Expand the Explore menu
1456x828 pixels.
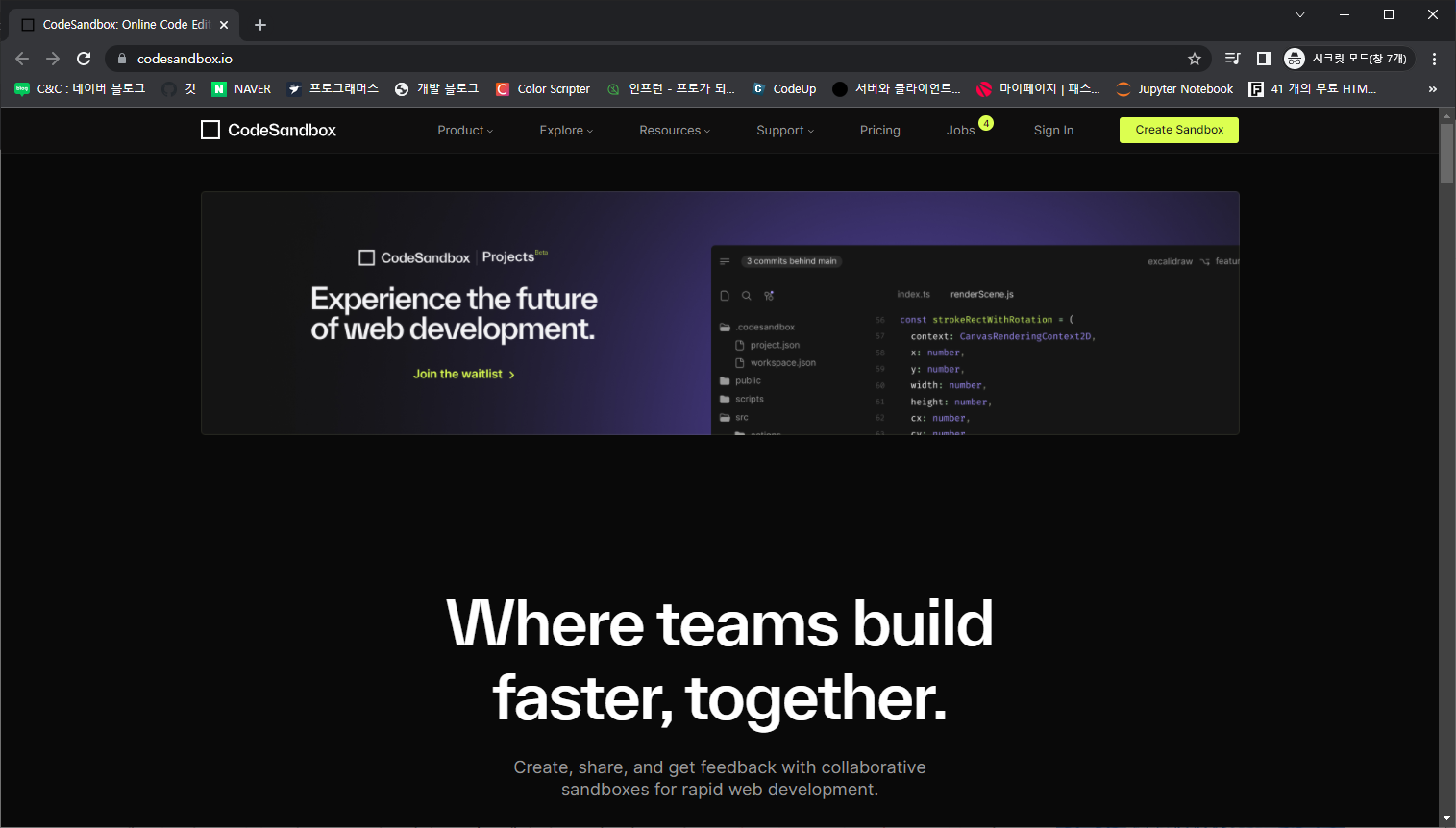pos(566,130)
